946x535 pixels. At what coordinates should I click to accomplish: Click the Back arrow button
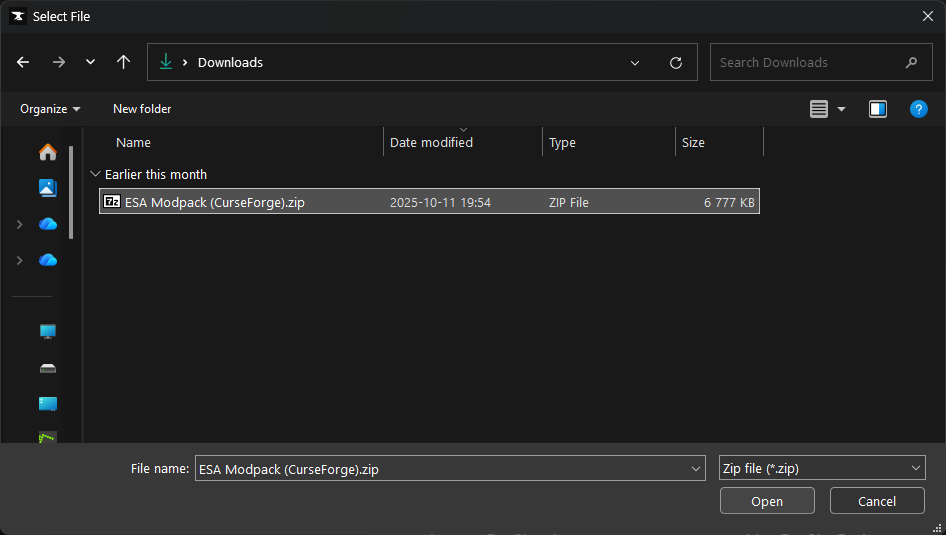23,62
